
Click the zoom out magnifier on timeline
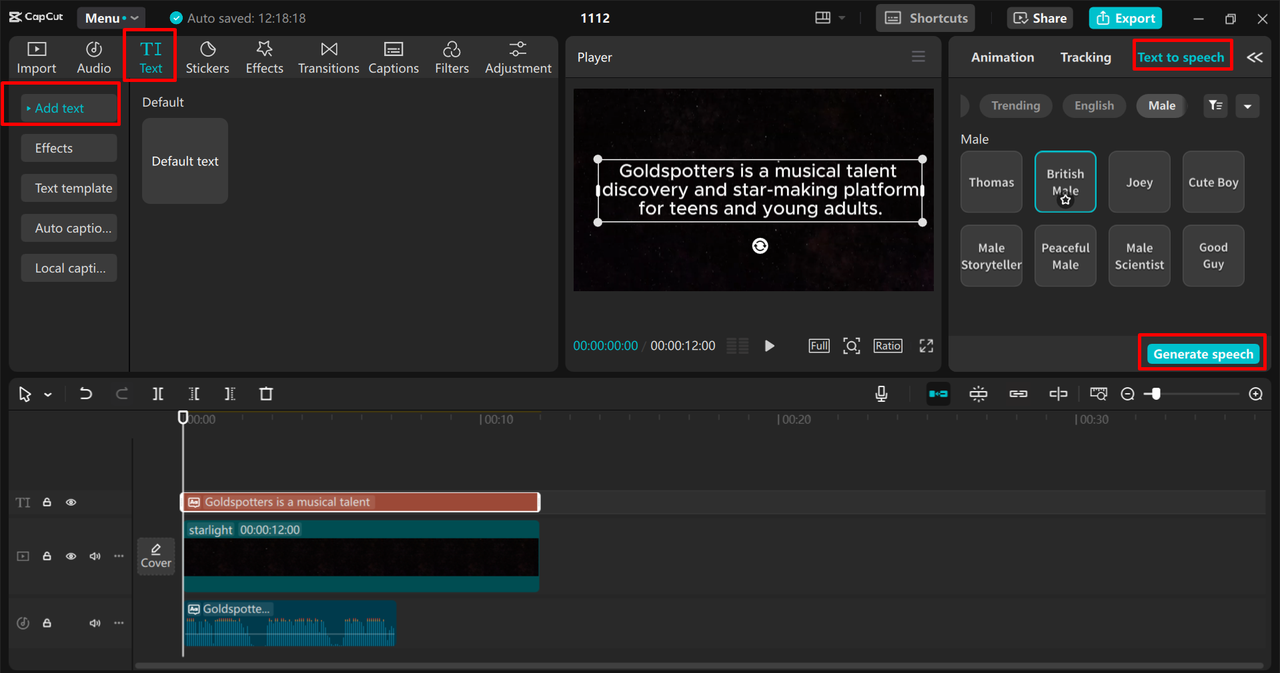point(1128,394)
